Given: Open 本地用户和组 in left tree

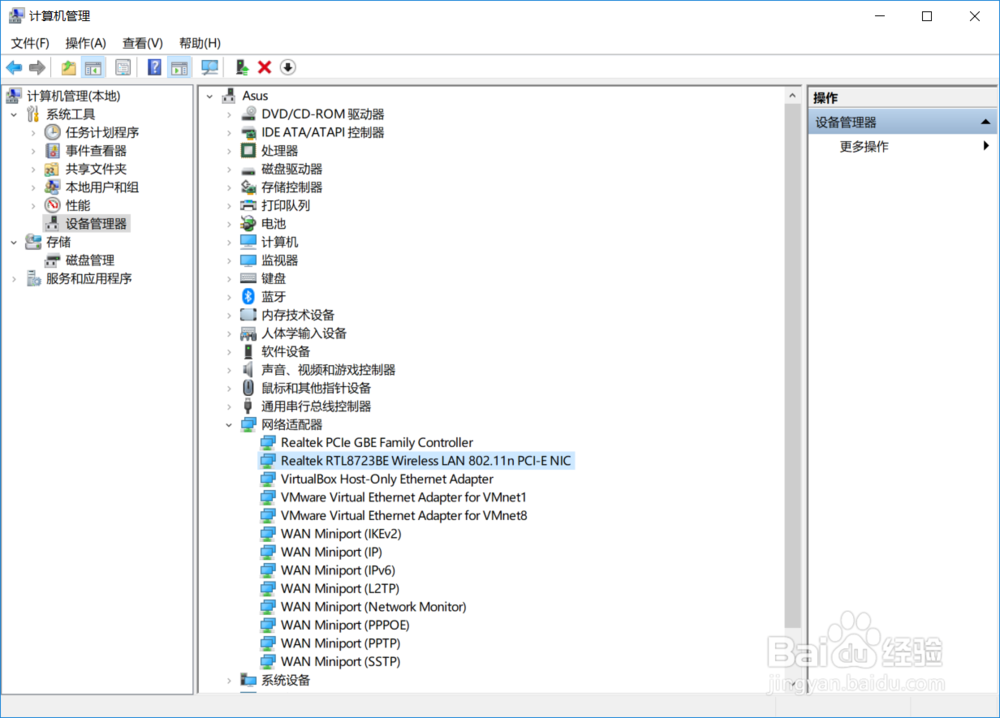Looking at the screenshot, I should tap(102, 187).
